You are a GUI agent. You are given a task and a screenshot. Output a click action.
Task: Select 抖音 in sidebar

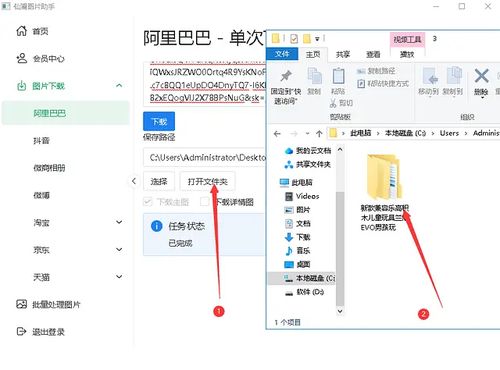click(x=41, y=141)
